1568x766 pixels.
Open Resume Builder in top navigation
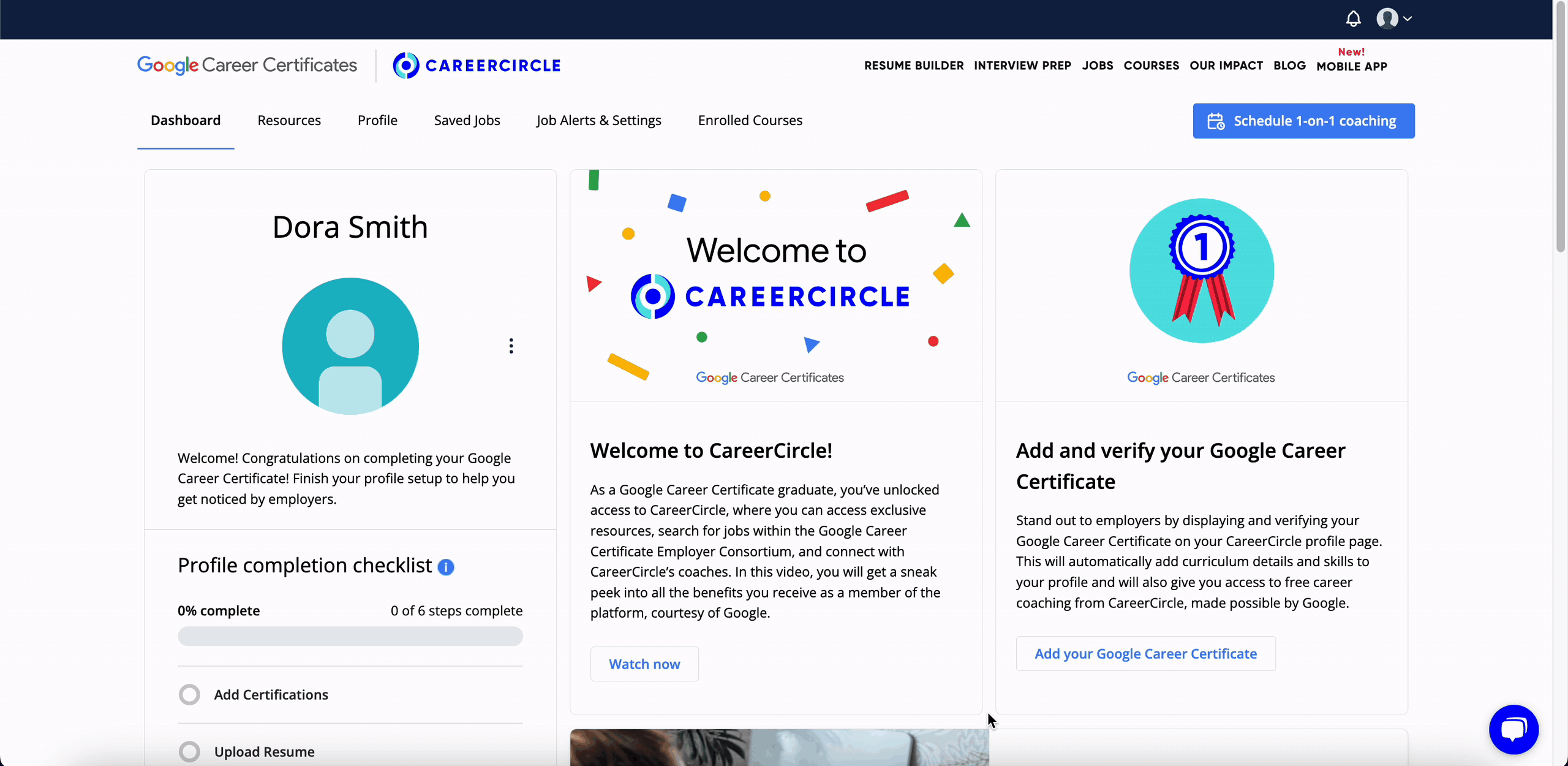(914, 66)
